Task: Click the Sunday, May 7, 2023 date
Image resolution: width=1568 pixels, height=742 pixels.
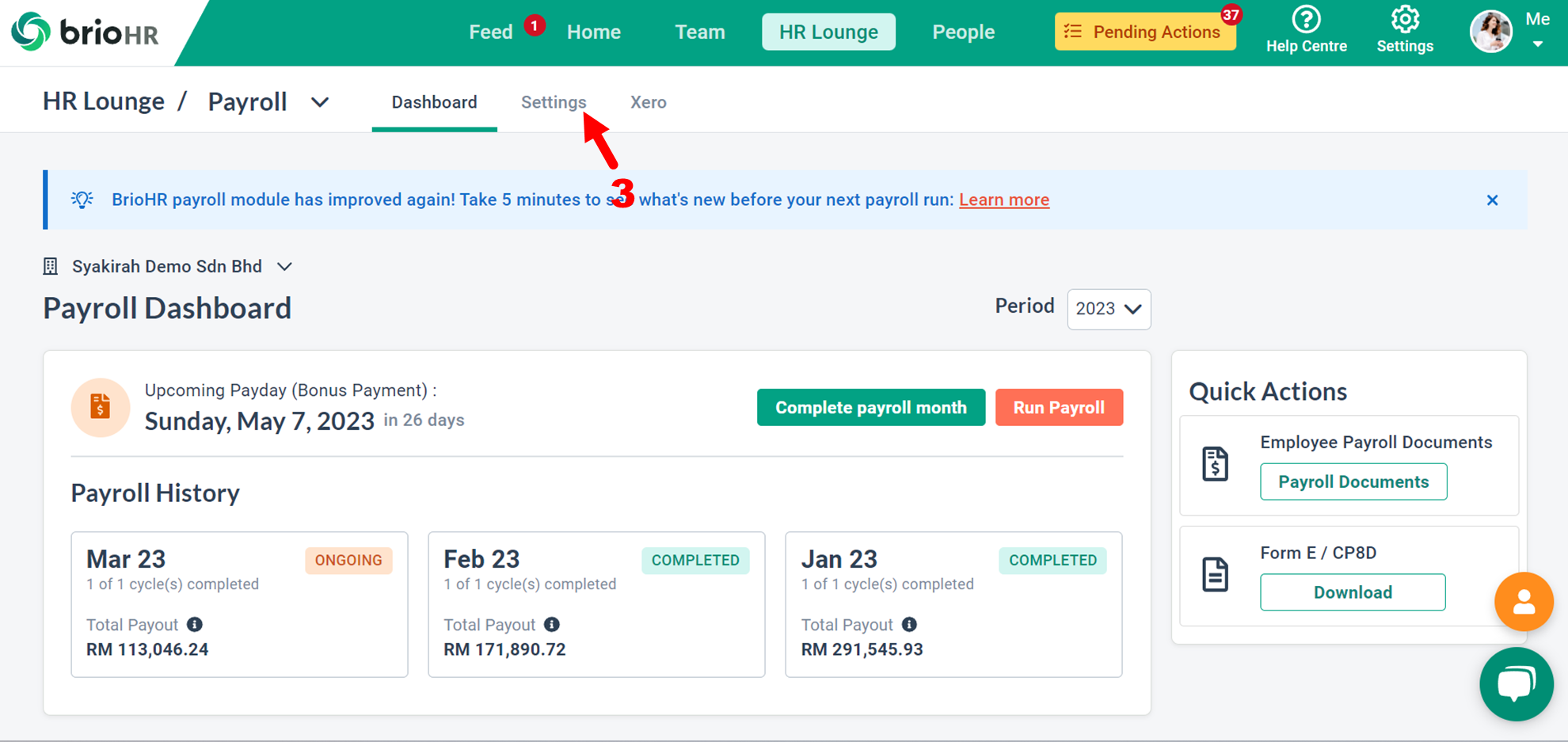Action: tap(259, 420)
